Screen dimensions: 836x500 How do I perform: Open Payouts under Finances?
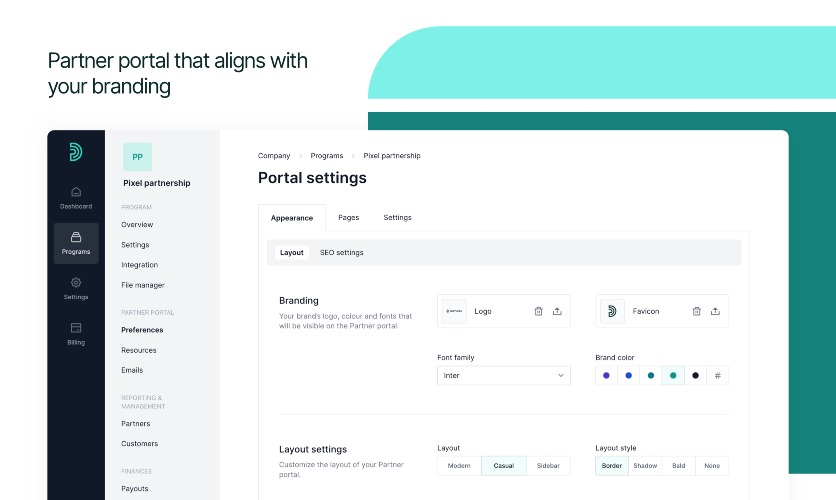(135, 489)
